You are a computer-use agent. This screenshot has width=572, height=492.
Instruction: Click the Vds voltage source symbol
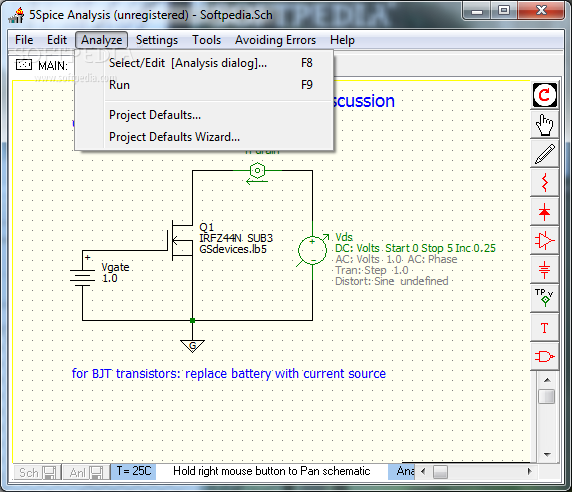(x=312, y=250)
